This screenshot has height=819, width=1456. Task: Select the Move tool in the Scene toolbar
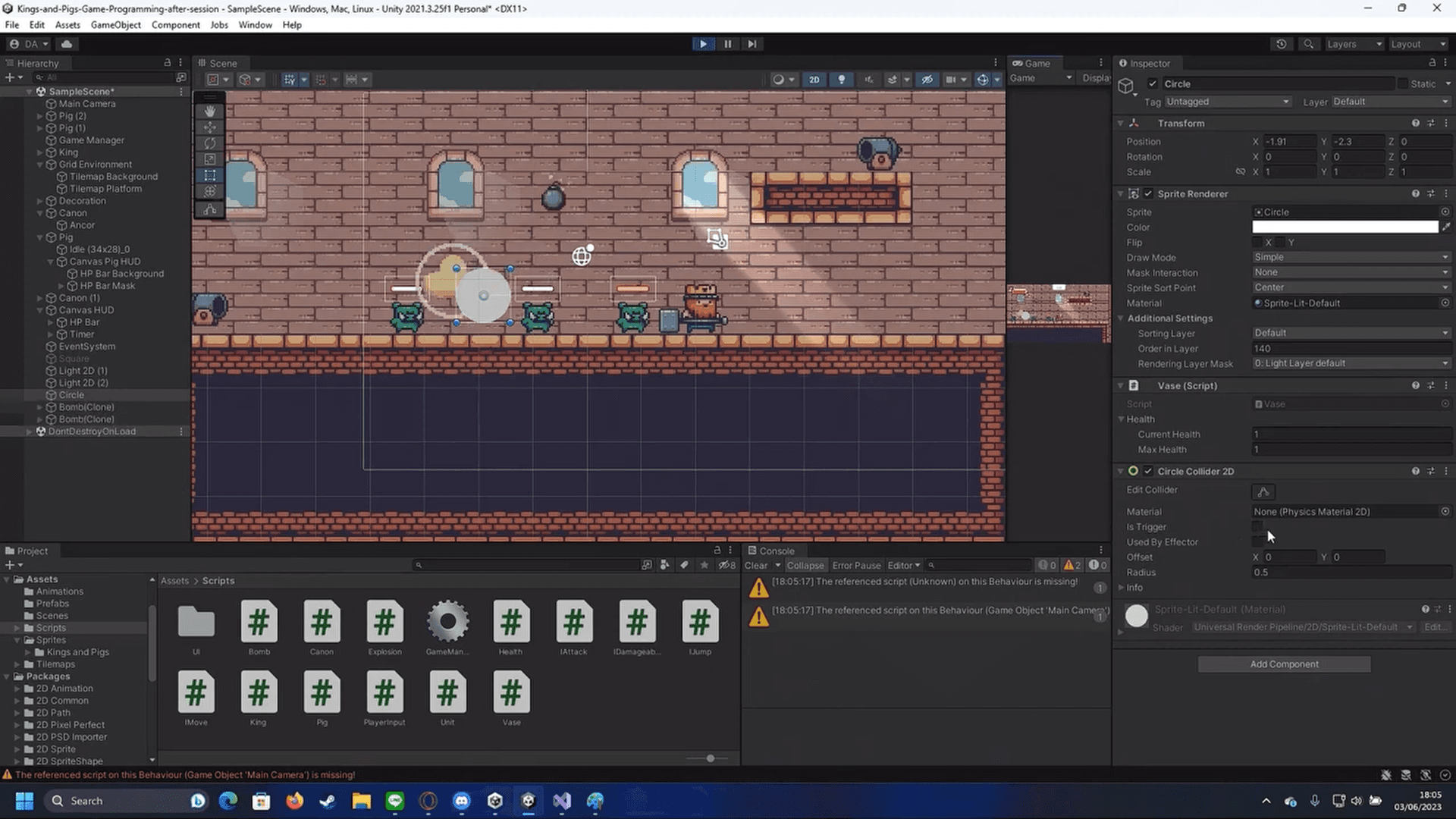coord(210,127)
